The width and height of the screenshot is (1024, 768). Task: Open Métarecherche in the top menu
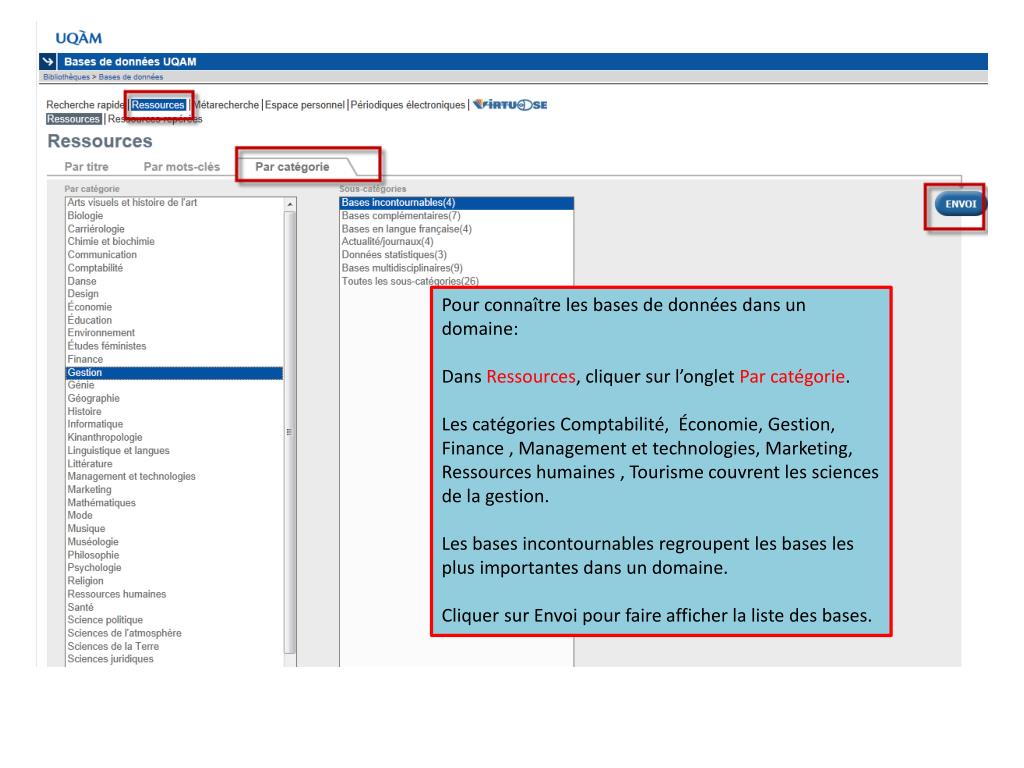pos(225,104)
